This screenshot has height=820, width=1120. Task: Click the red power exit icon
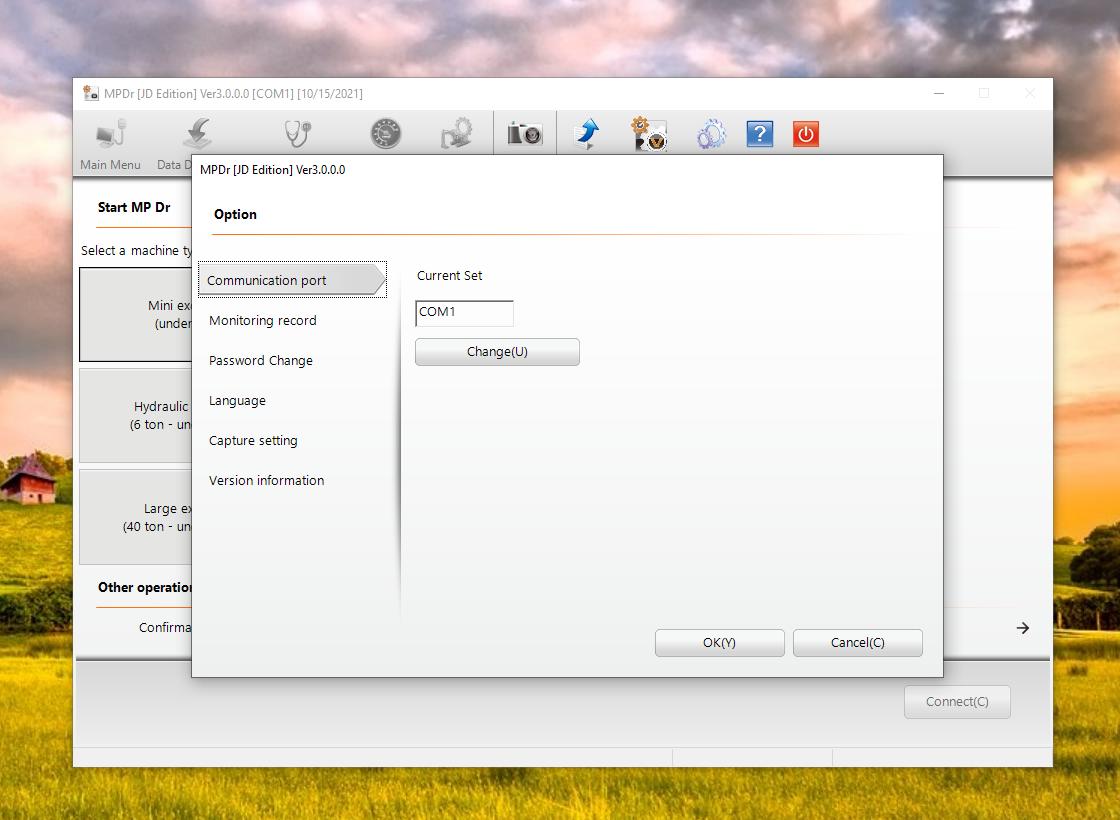tap(806, 134)
